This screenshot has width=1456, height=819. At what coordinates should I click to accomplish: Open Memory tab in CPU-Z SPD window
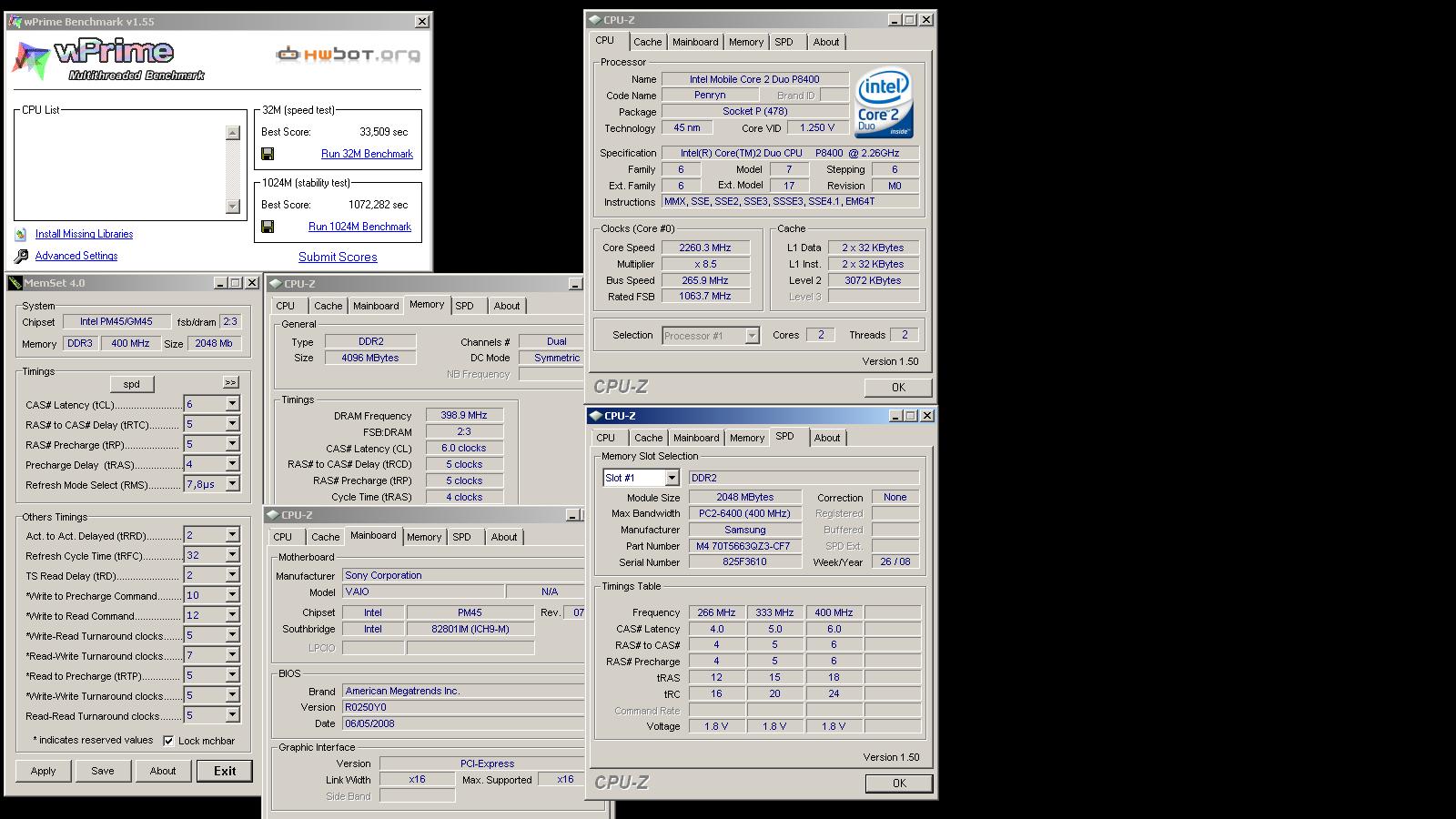[x=747, y=438]
